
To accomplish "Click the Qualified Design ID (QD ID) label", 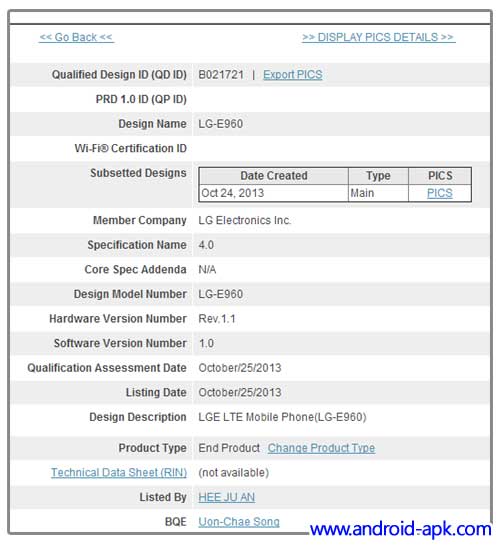I will coord(119,74).
